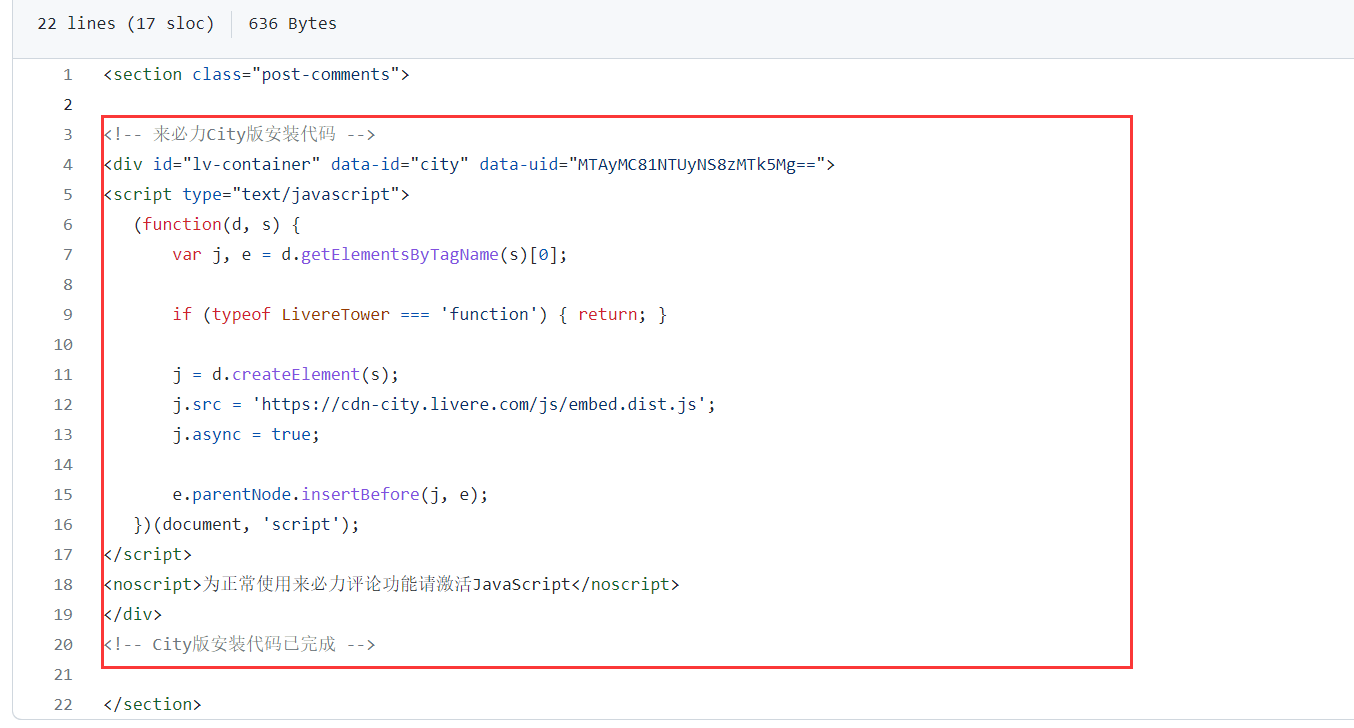Image resolution: width=1354 pixels, height=728 pixels.
Task: Click line number 20
Action: (x=64, y=644)
